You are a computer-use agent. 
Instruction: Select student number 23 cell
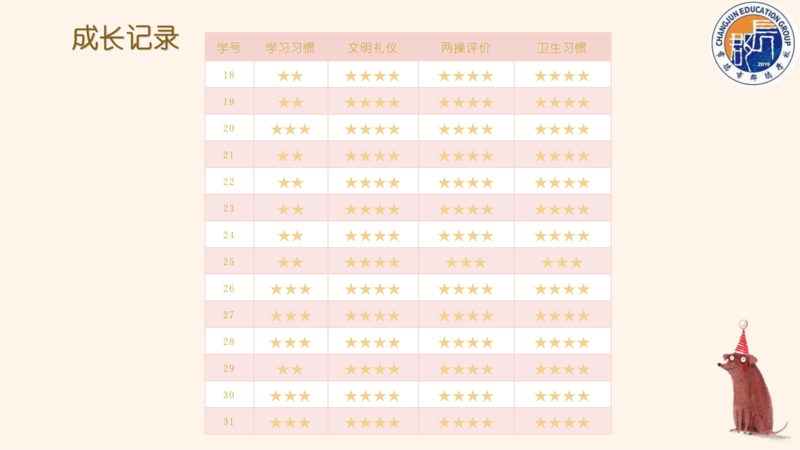tap(229, 209)
